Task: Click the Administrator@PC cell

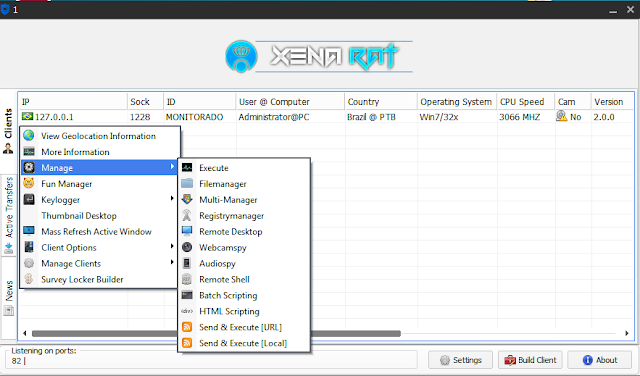Action: pos(274,117)
